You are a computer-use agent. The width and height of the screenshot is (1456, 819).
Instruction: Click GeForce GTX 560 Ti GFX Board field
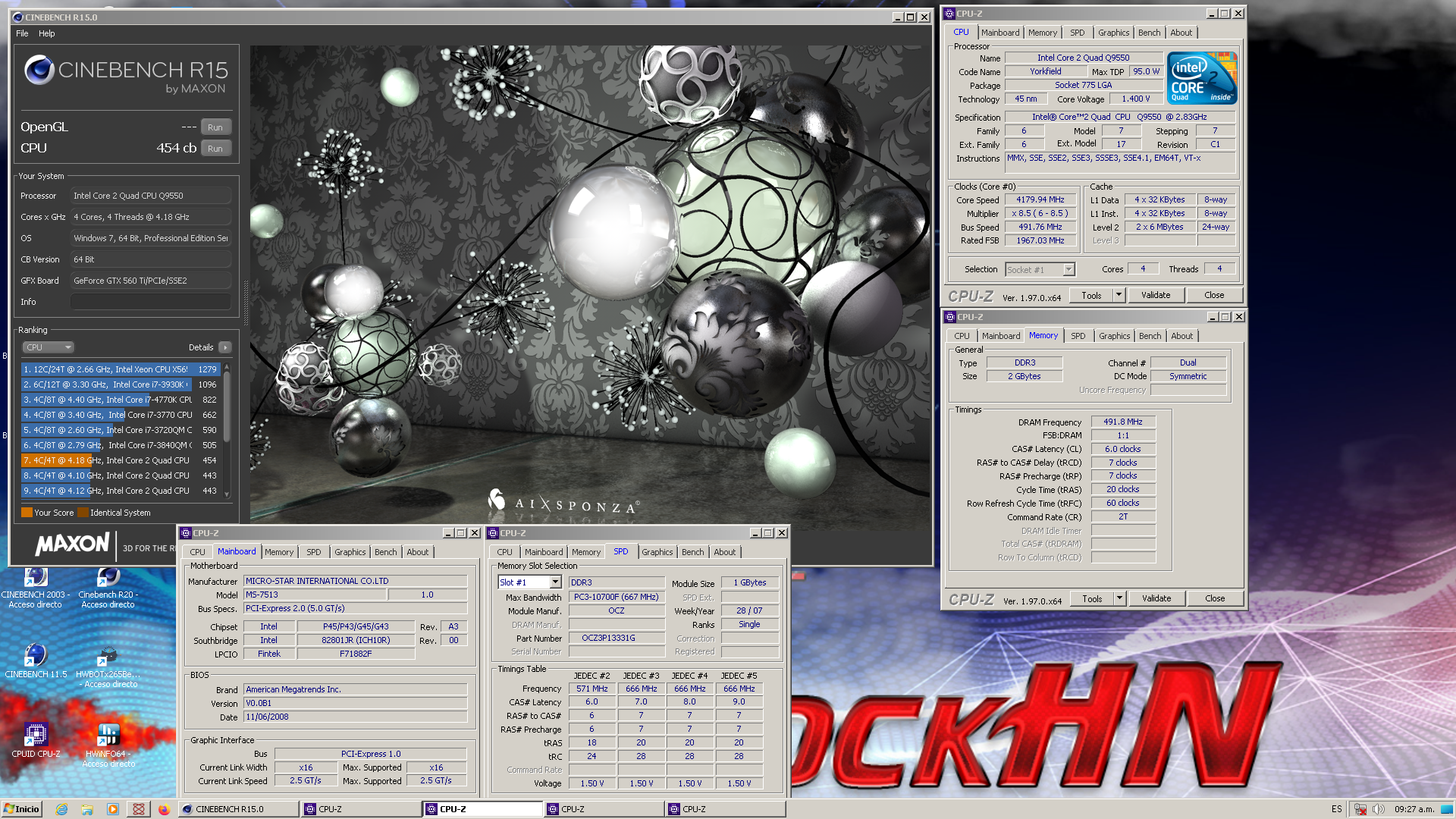point(151,281)
